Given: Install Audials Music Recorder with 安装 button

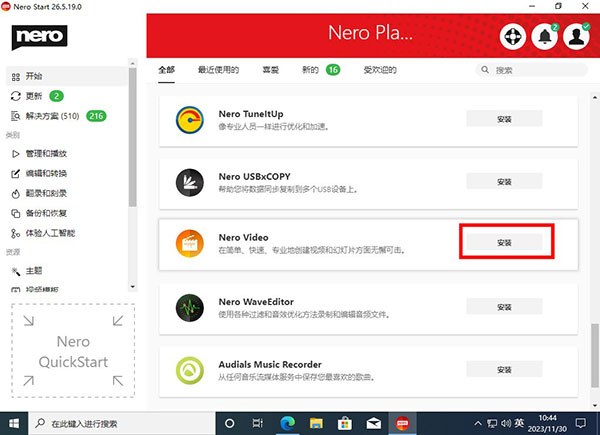Looking at the screenshot, I should (x=504, y=370).
